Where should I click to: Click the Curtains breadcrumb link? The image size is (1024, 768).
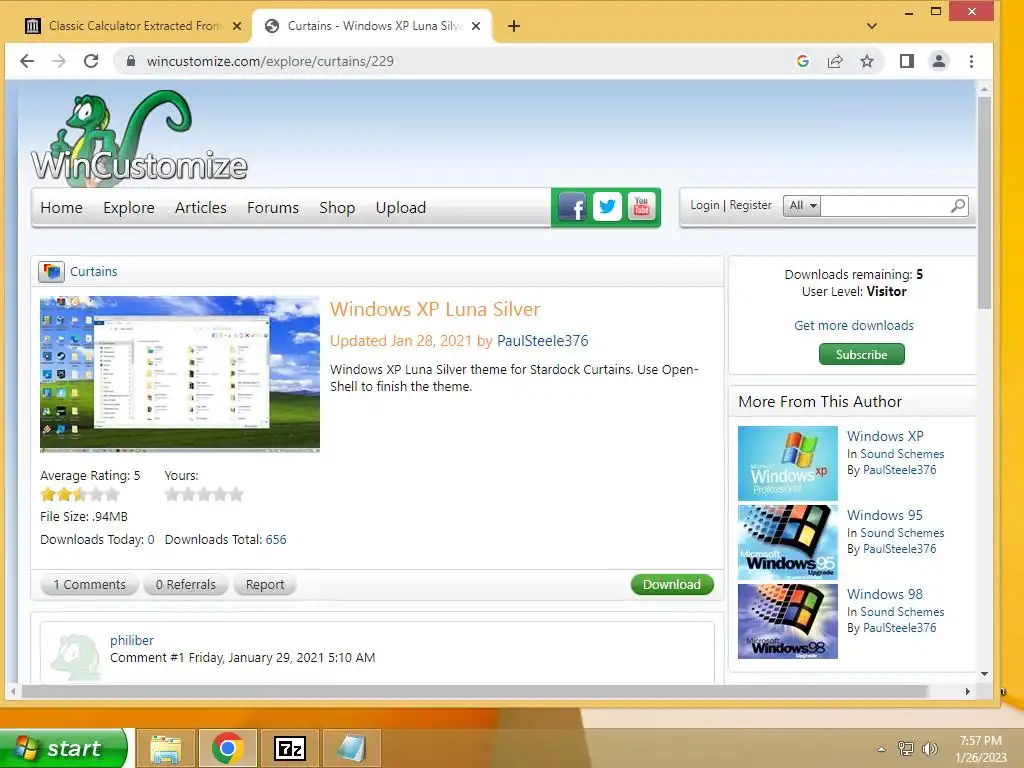point(93,272)
